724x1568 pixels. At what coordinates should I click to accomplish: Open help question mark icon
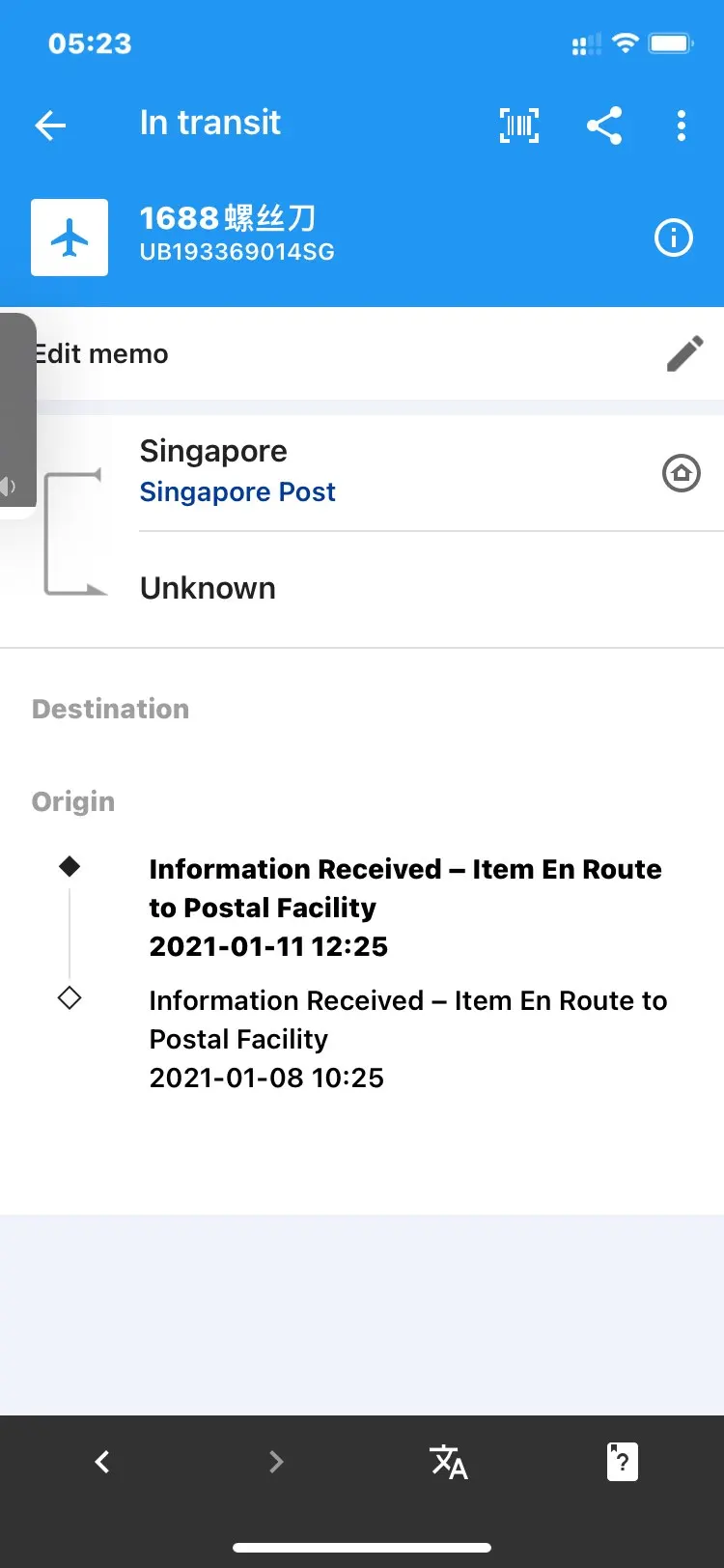pyautogui.click(x=623, y=1462)
